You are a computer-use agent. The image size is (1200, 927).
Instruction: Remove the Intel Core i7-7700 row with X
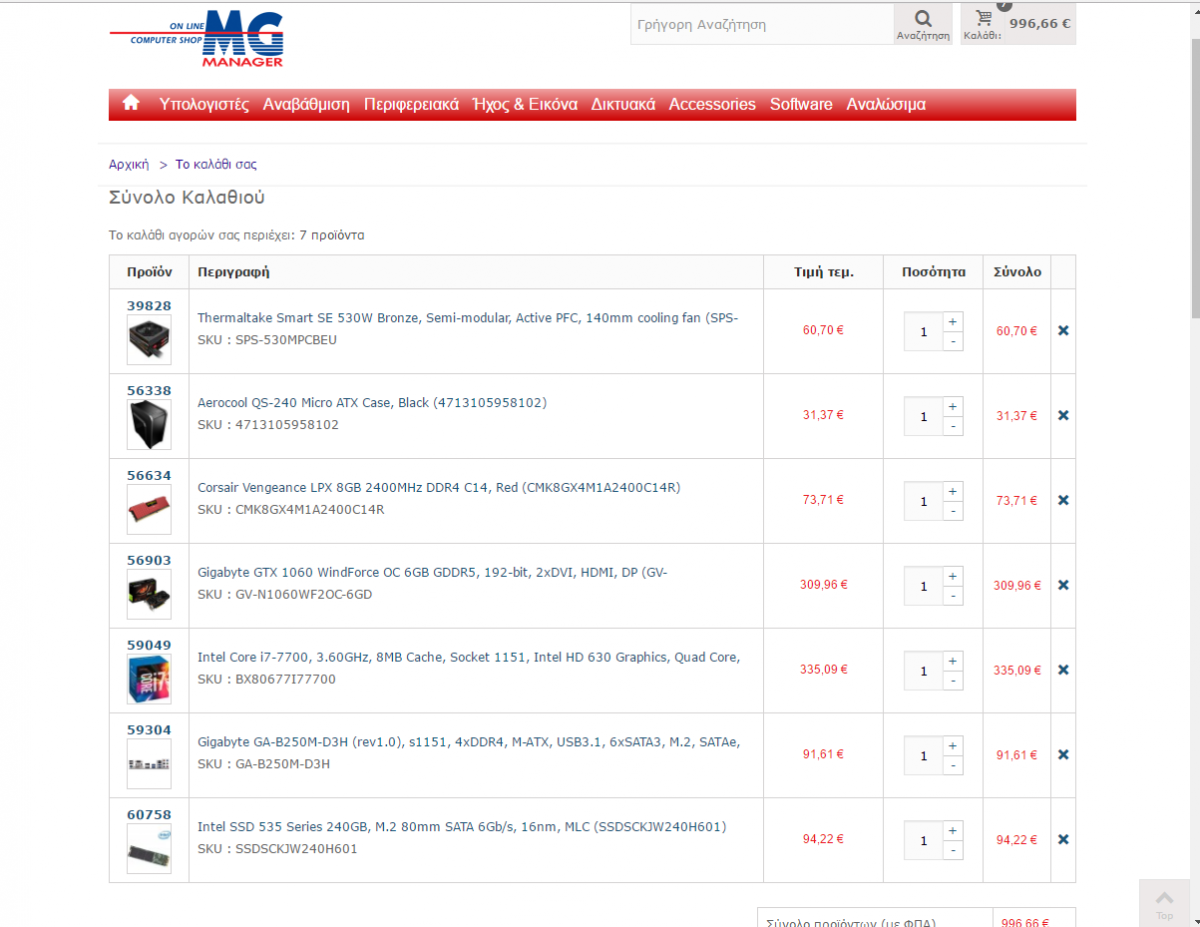click(x=1063, y=670)
